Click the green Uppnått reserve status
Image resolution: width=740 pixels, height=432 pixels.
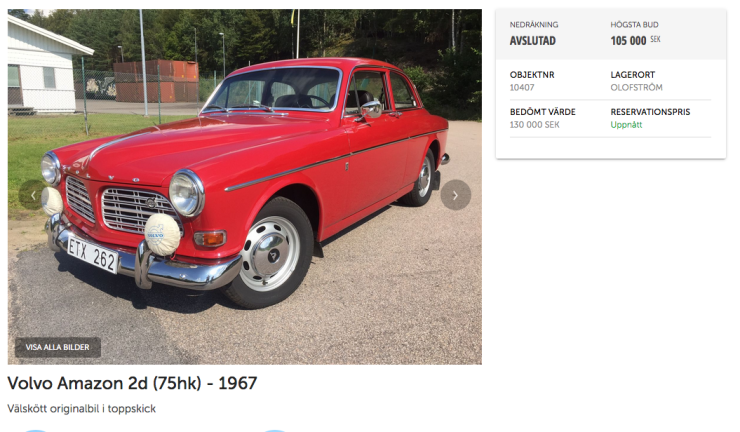click(x=626, y=125)
